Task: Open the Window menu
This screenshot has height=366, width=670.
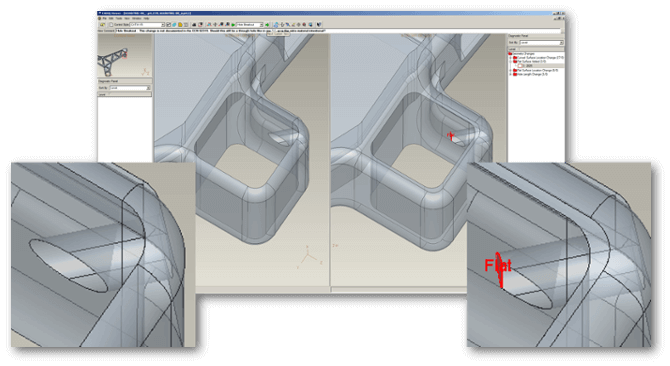Action: coord(137,18)
